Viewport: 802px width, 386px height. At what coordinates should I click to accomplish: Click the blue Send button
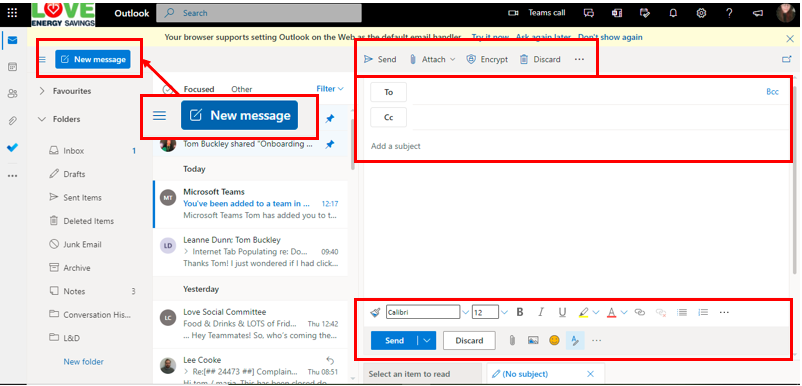(394, 340)
